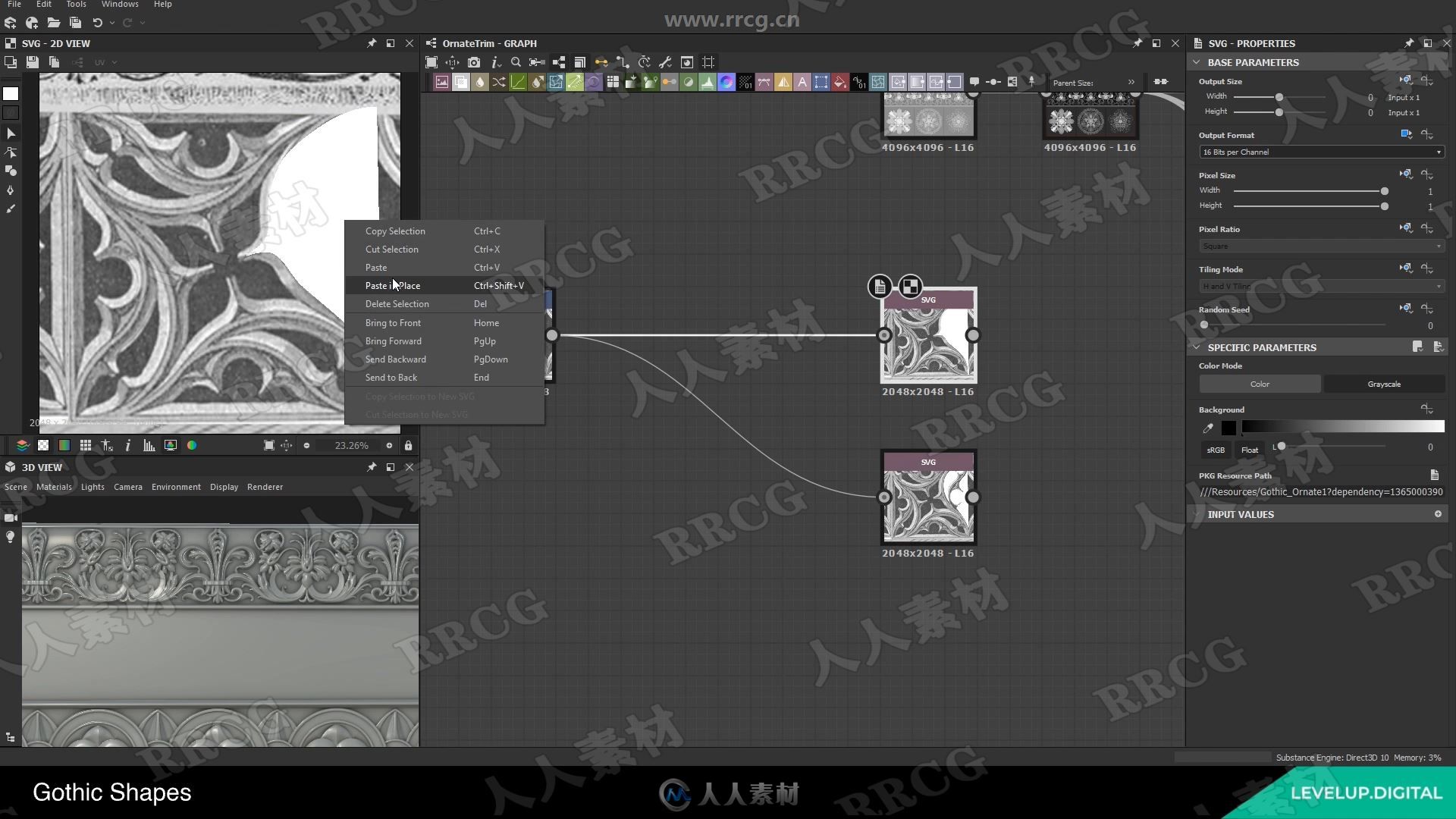This screenshot has height=819, width=1456.
Task: Expand the Specific Parameters section
Action: coord(1196,347)
